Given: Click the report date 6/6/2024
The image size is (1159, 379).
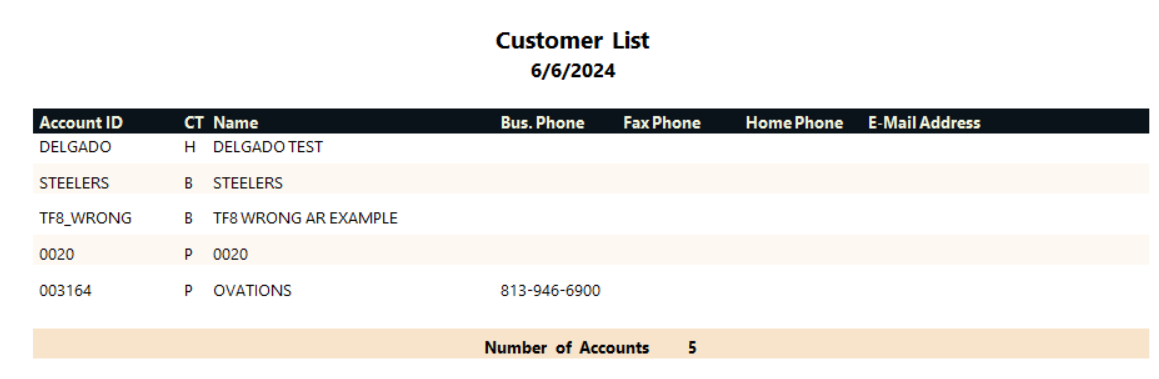Looking at the screenshot, I should pos(573,71).
